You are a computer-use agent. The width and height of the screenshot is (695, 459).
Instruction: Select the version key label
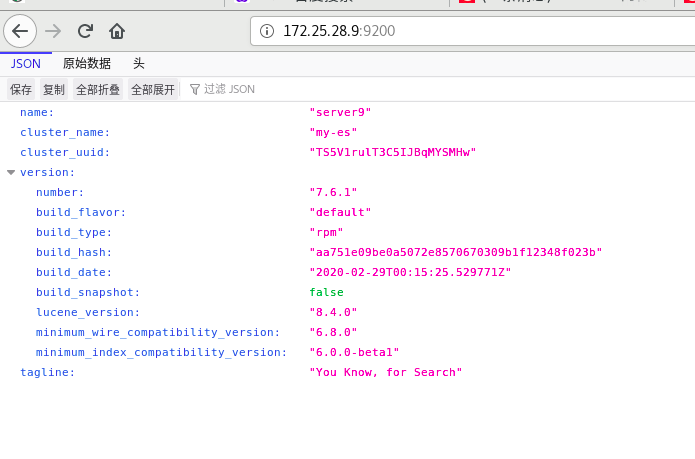47,172
